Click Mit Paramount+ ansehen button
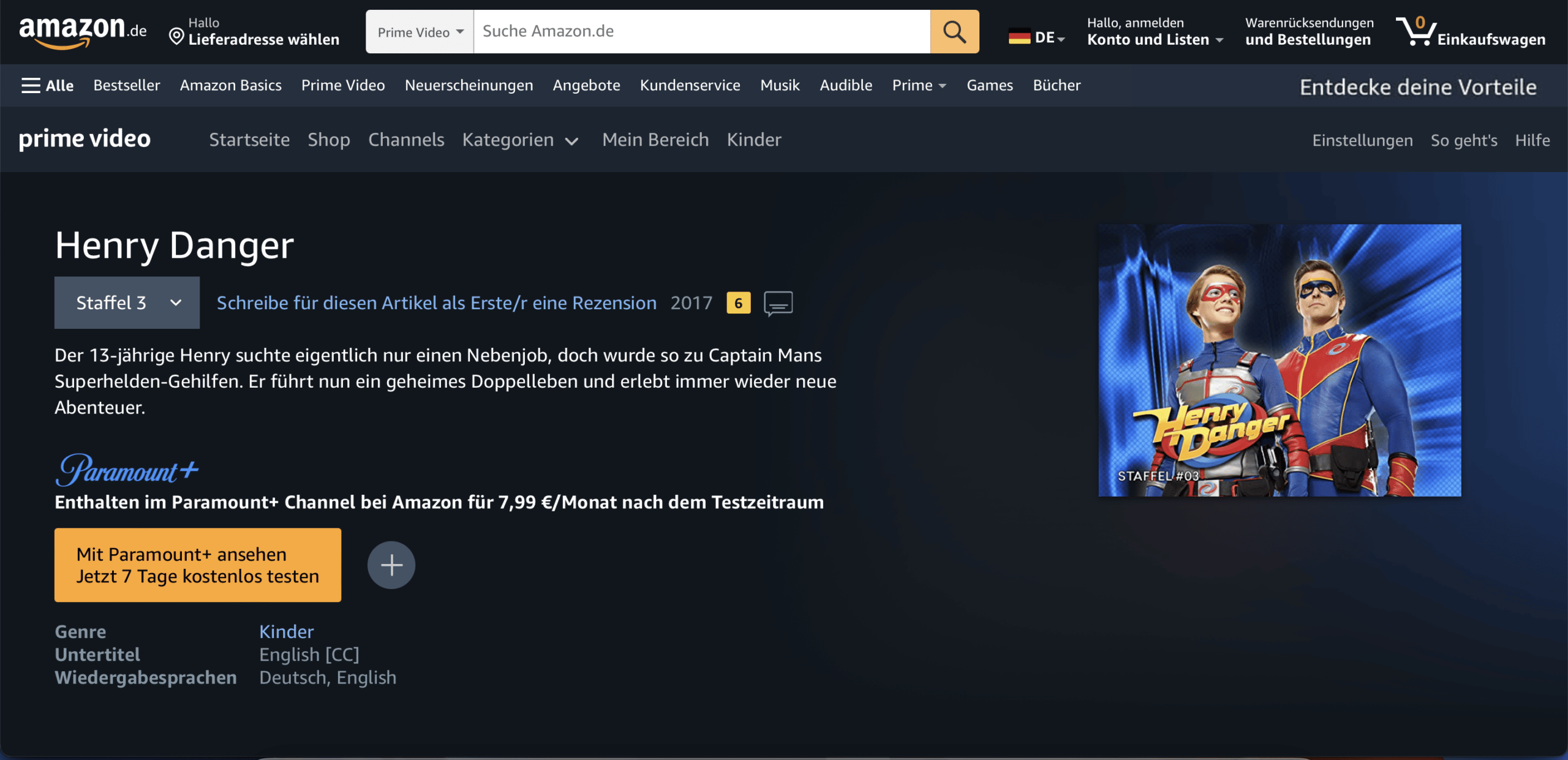The height and width of the screenshot is (760, 1568). pos(198,565)
